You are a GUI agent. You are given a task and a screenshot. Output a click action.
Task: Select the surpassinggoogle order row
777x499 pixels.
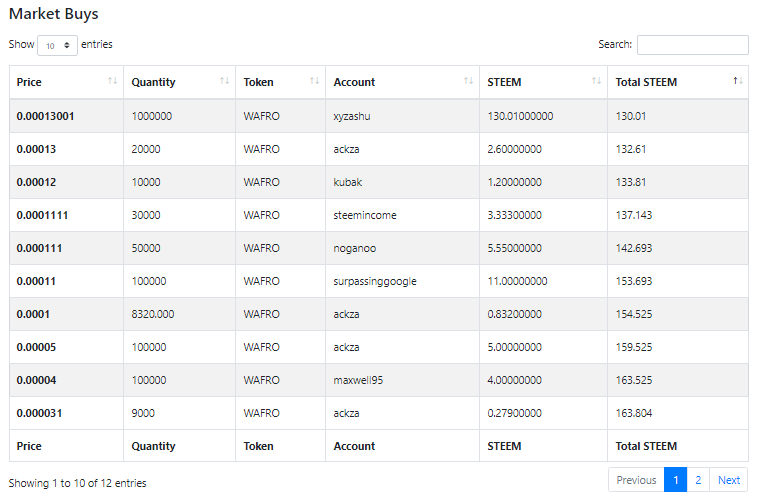pyautogui.click(x=379, y=281)
